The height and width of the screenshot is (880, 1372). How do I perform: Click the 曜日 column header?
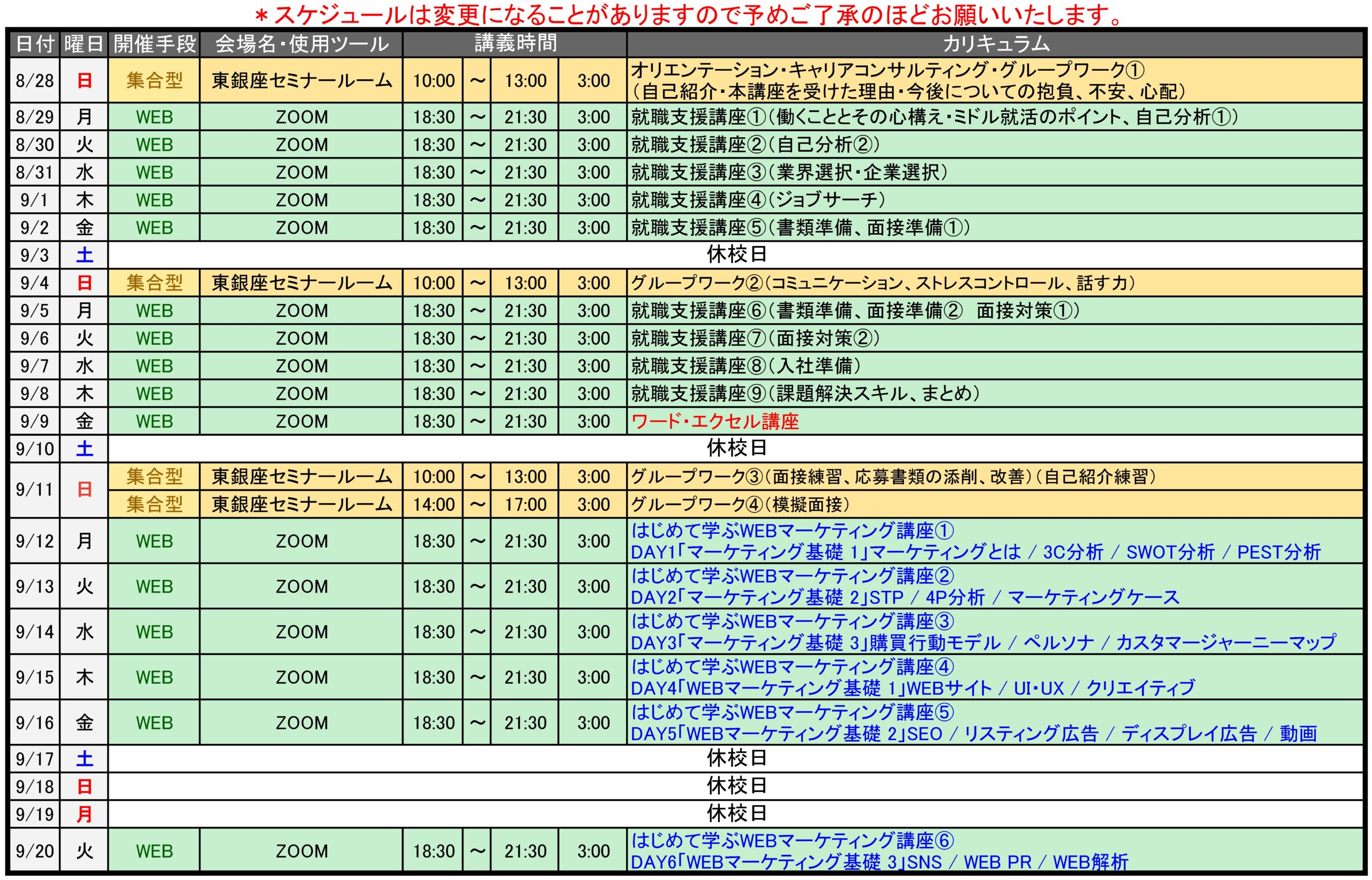[x=84, y=44]
